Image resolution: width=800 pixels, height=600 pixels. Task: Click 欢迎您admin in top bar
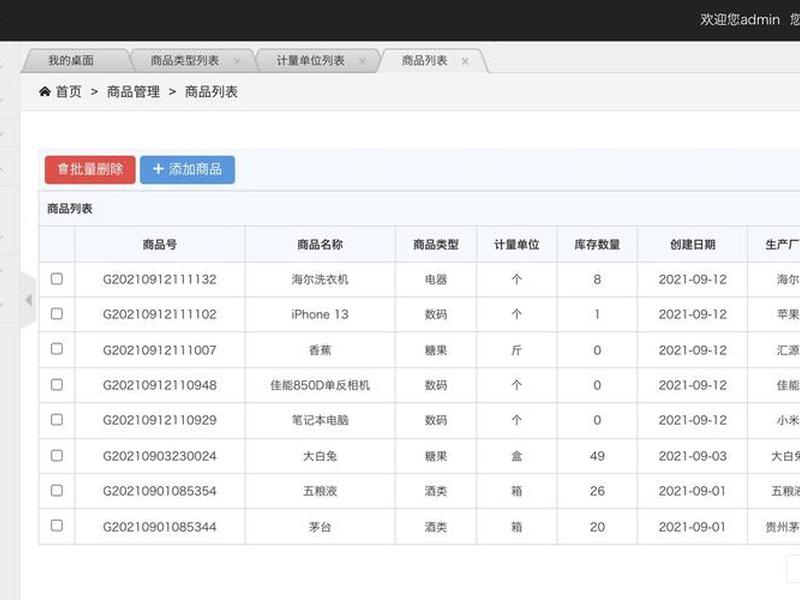[x=739, y=19]
